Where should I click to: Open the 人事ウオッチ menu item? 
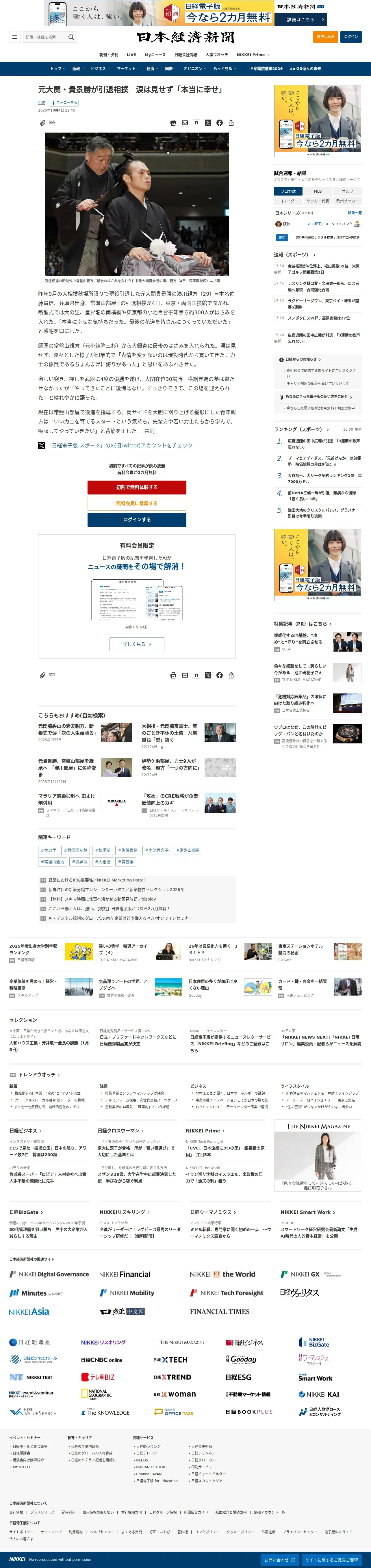217,55
